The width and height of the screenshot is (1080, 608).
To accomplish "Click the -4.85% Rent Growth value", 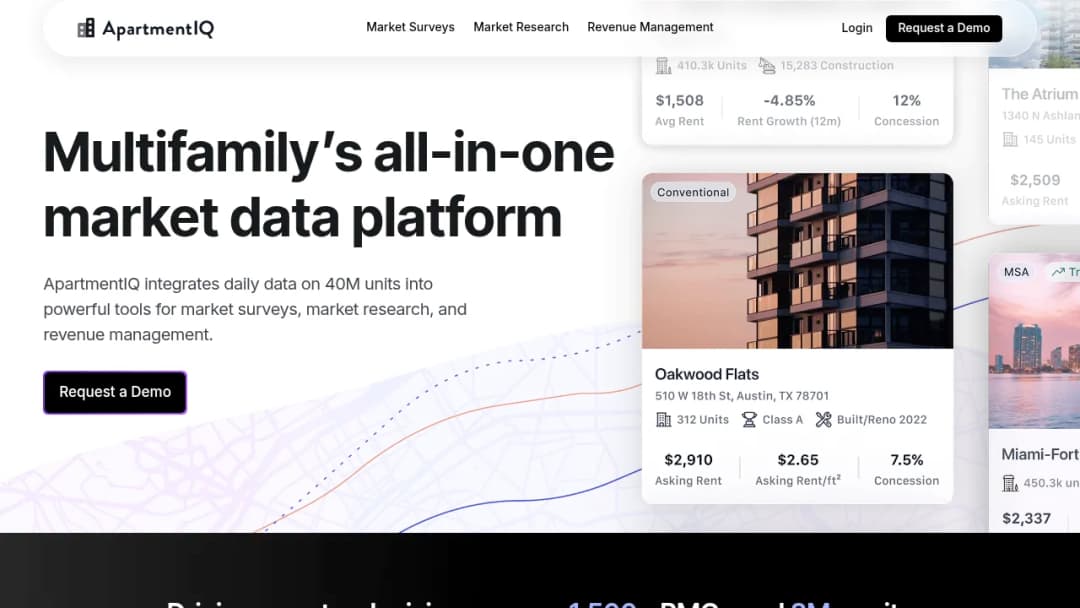I will click(x=789, y=101).
